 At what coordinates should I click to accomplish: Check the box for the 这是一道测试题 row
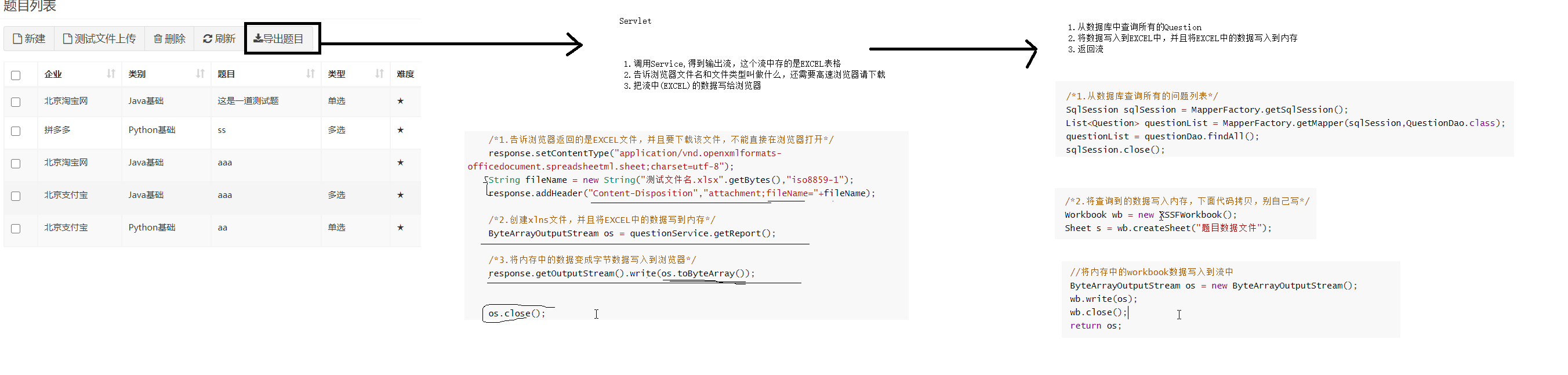click(x=16, y=102)
